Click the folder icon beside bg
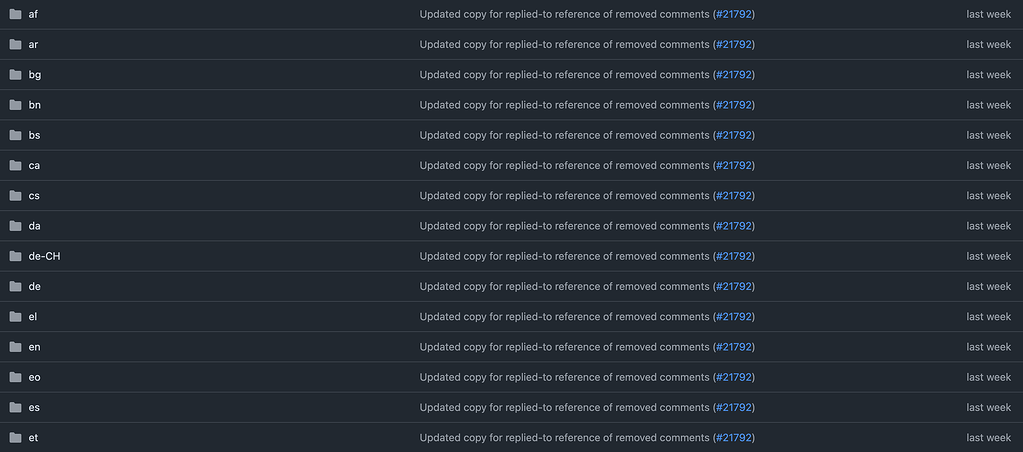 [x=15, y=75]
